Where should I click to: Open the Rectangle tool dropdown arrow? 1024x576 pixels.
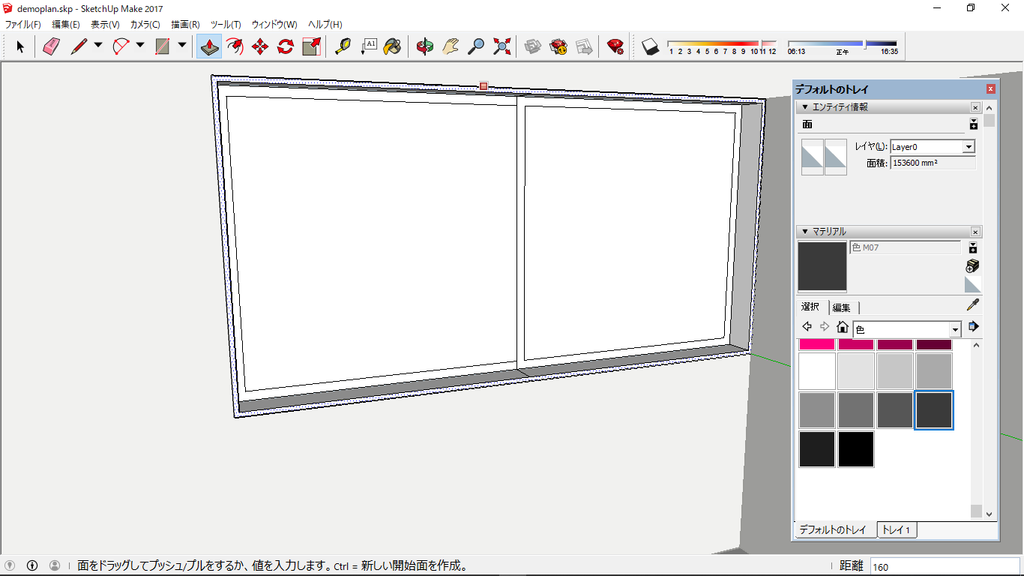coord(182,45)
